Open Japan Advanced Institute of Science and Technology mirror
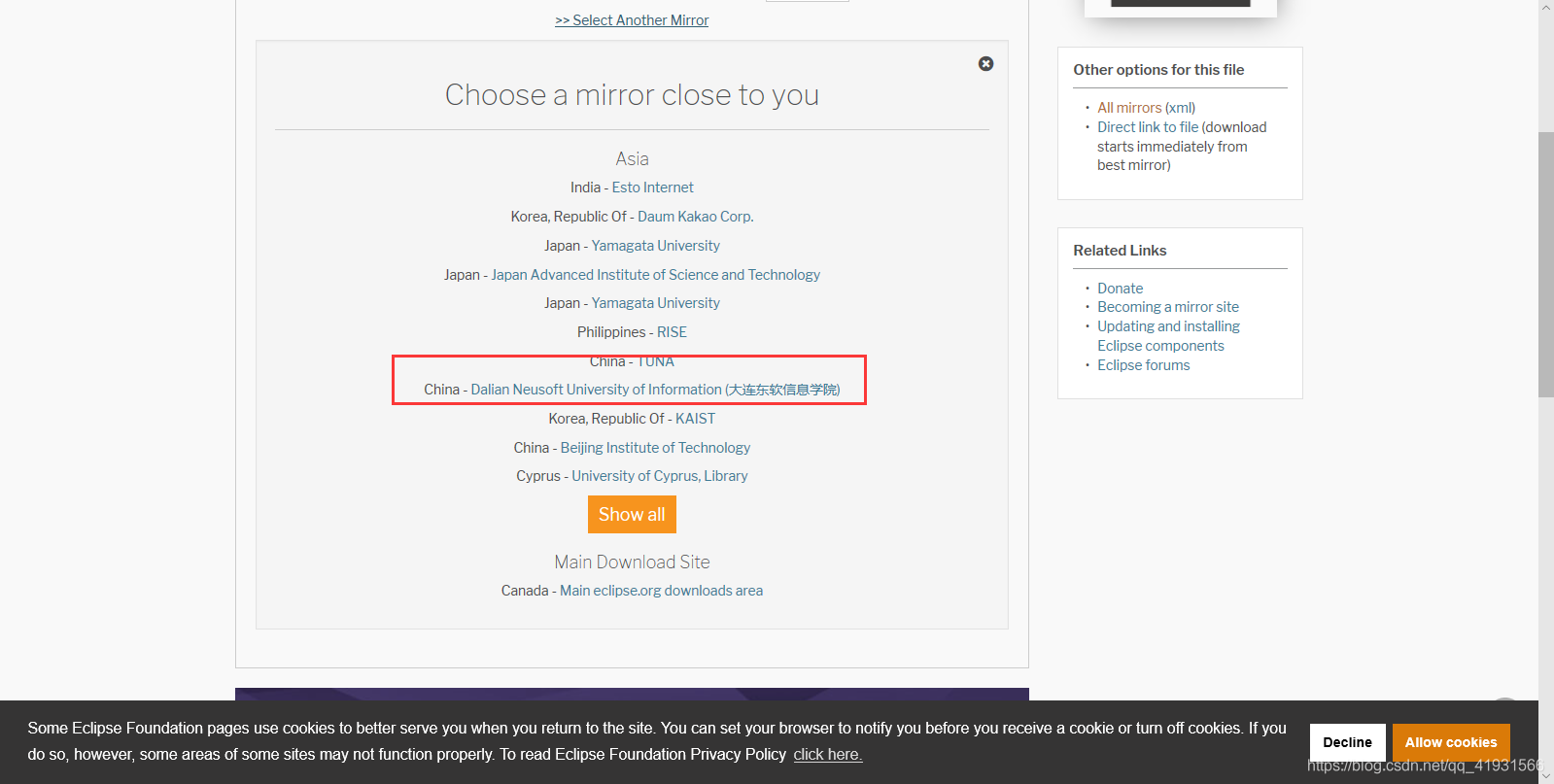Image resolution: width=1554 pixels, height=784 pixels. tap(655, 275)
